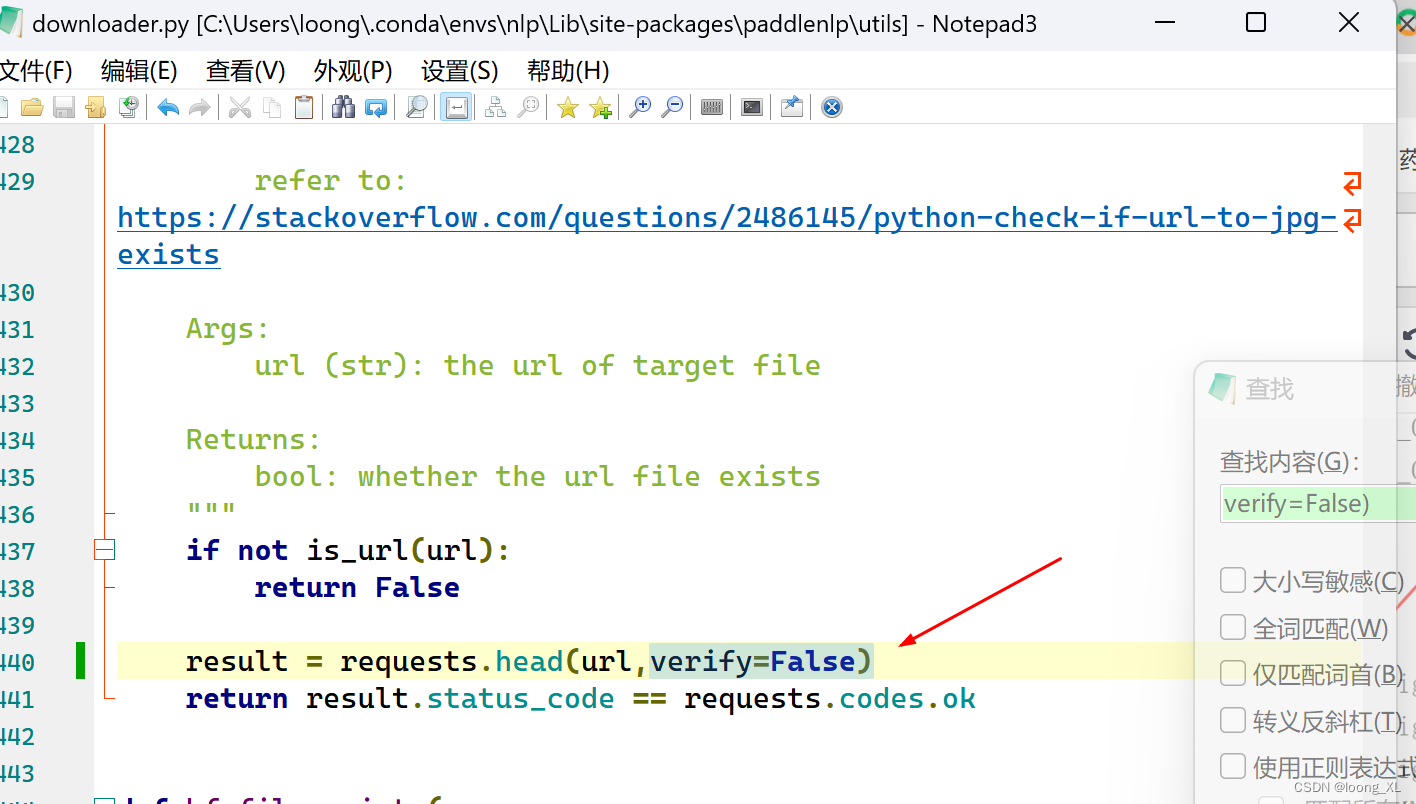Open favorites with the star icon
1416x804 pixels.
coord(568,107)
